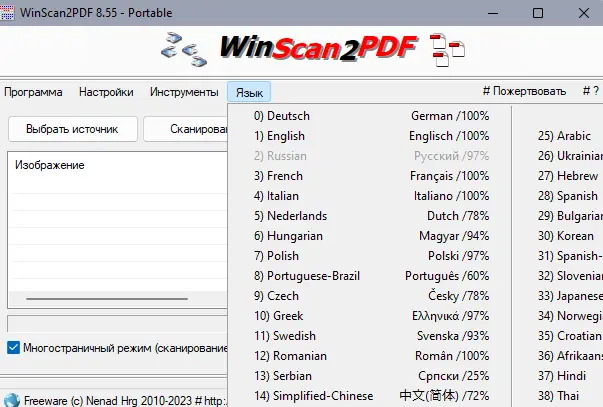
Task: Click the Сканировать scan button
Action: (x=186, y=129)
